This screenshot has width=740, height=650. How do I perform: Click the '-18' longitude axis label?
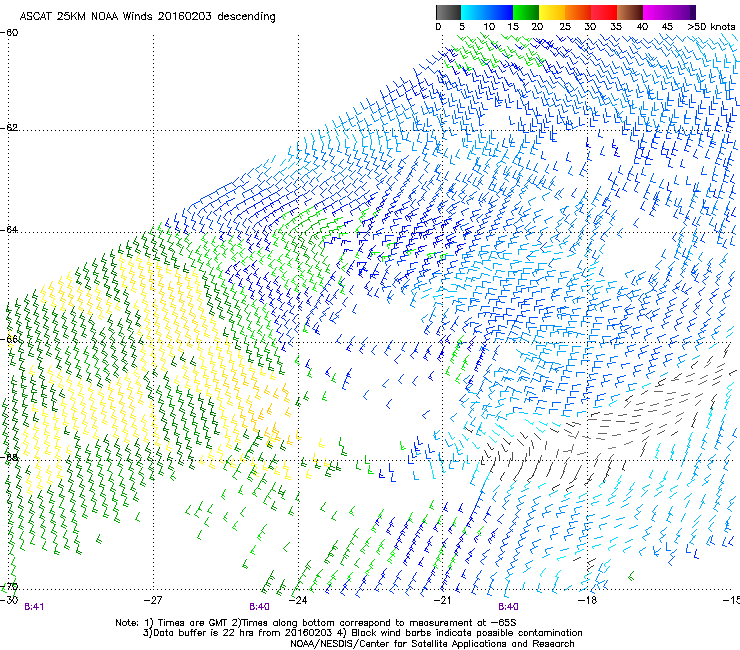click(x=587, y=600)
